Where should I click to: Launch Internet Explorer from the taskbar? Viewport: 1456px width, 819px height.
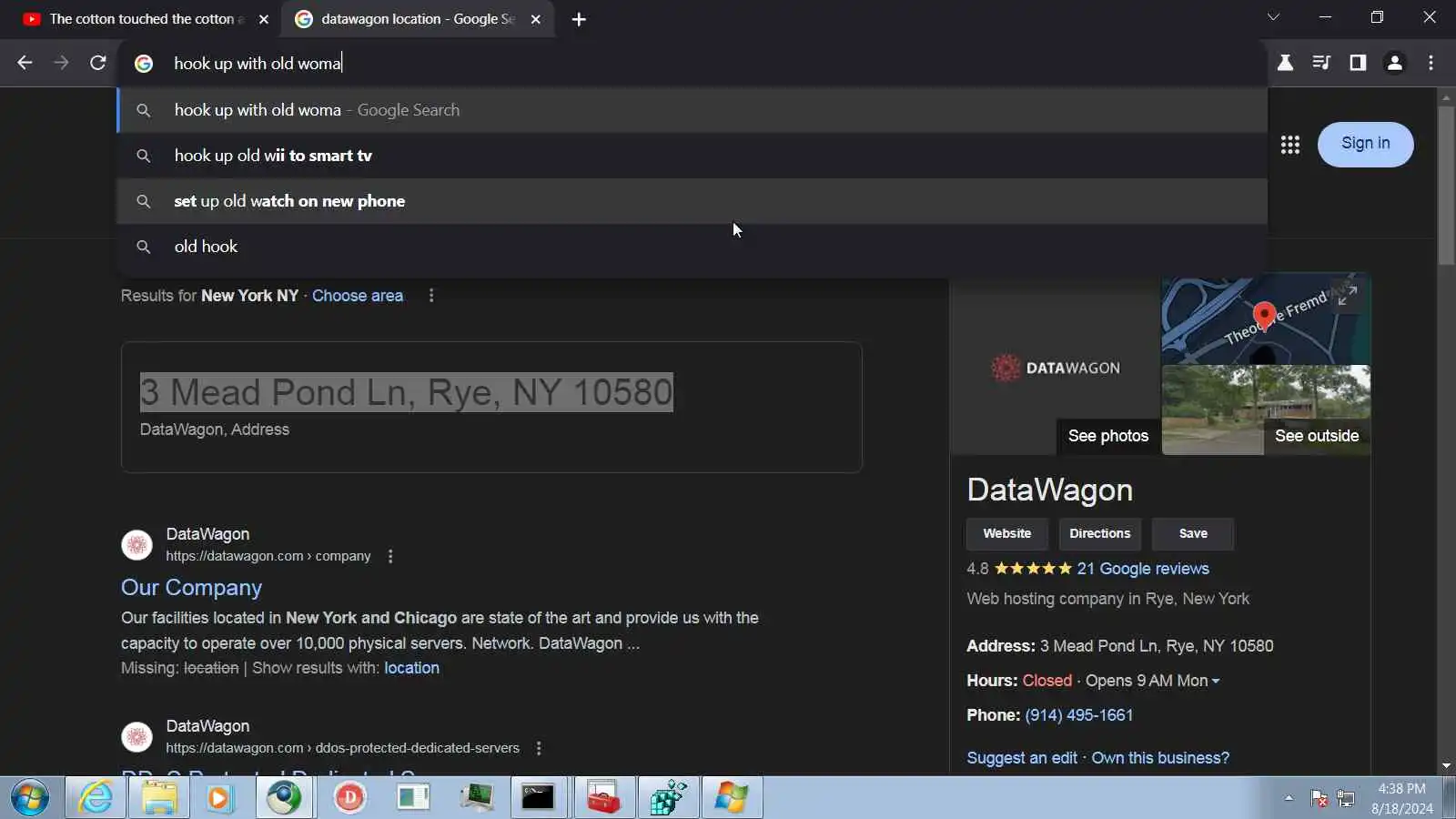pyautogui.click(x=96, y=798)
